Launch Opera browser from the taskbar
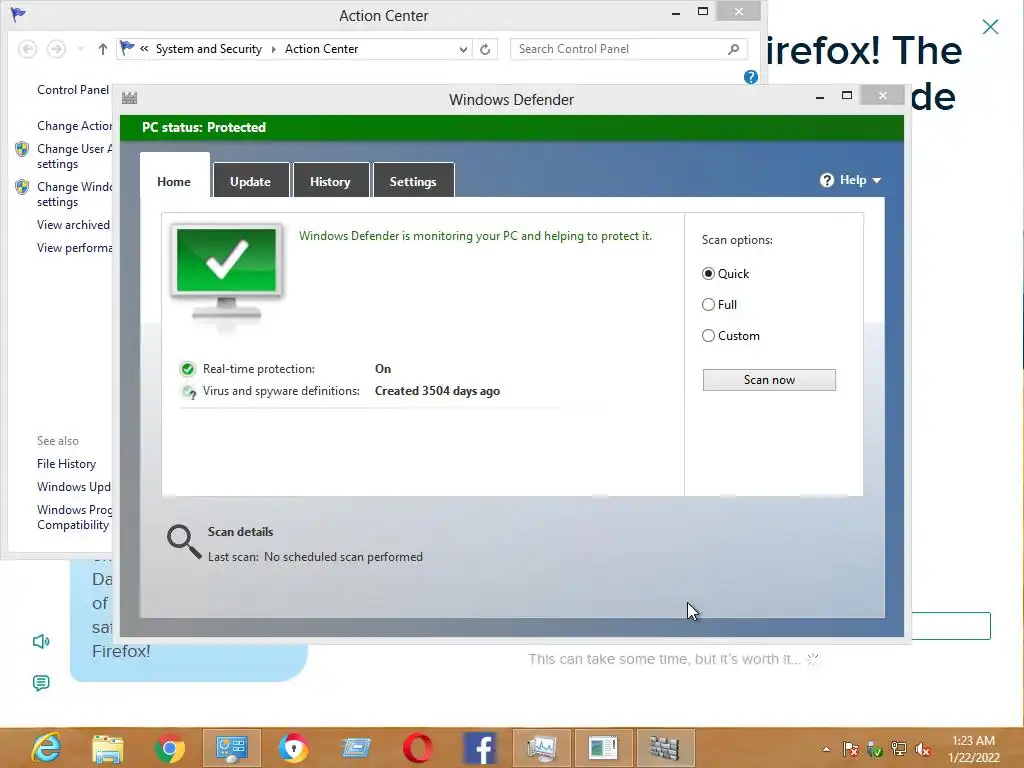This screenshot has width=1024, height=768. [x=418, y=748]
